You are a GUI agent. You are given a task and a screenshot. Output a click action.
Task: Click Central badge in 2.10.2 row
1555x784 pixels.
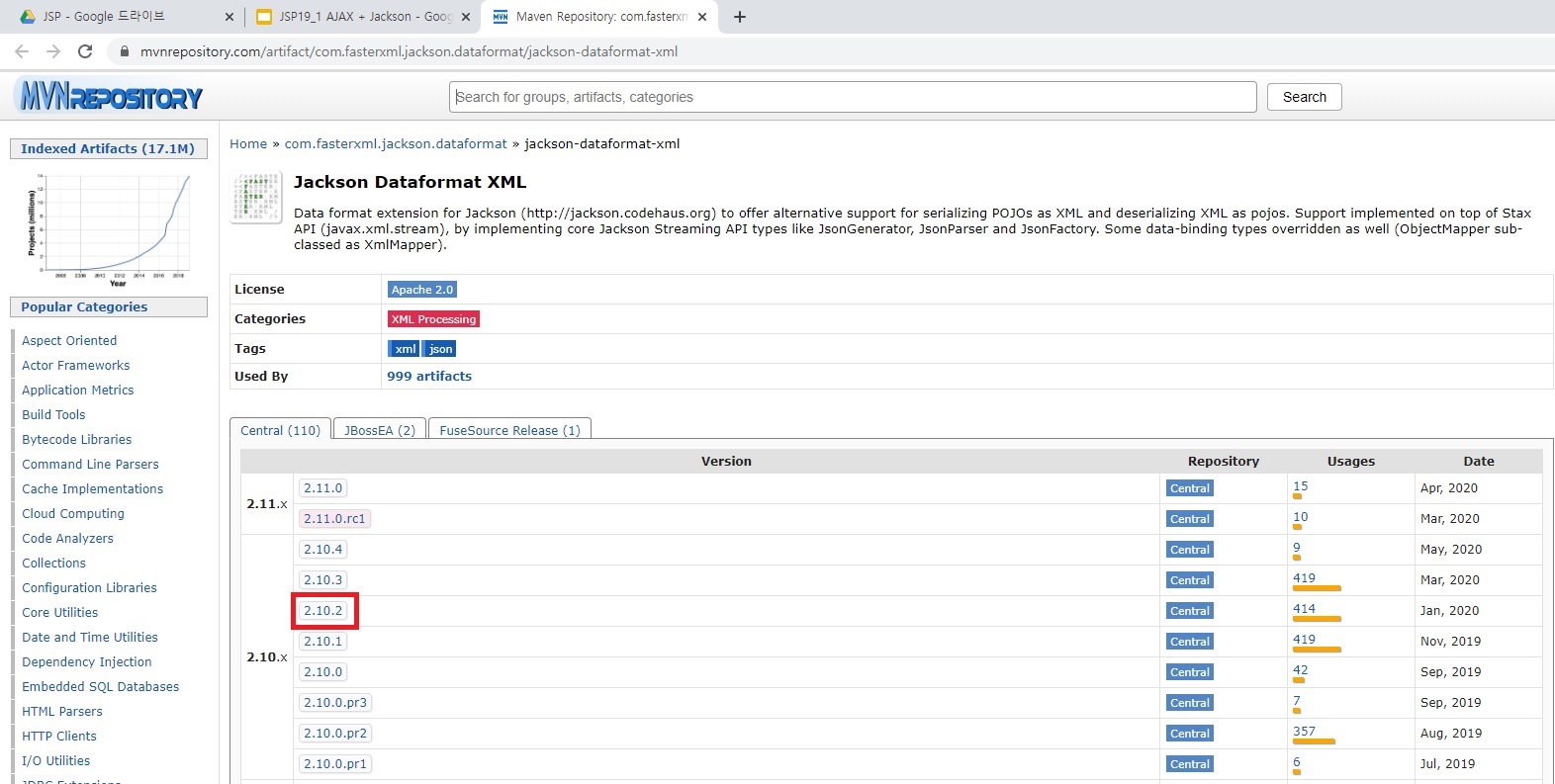(x=1190, y=611)
